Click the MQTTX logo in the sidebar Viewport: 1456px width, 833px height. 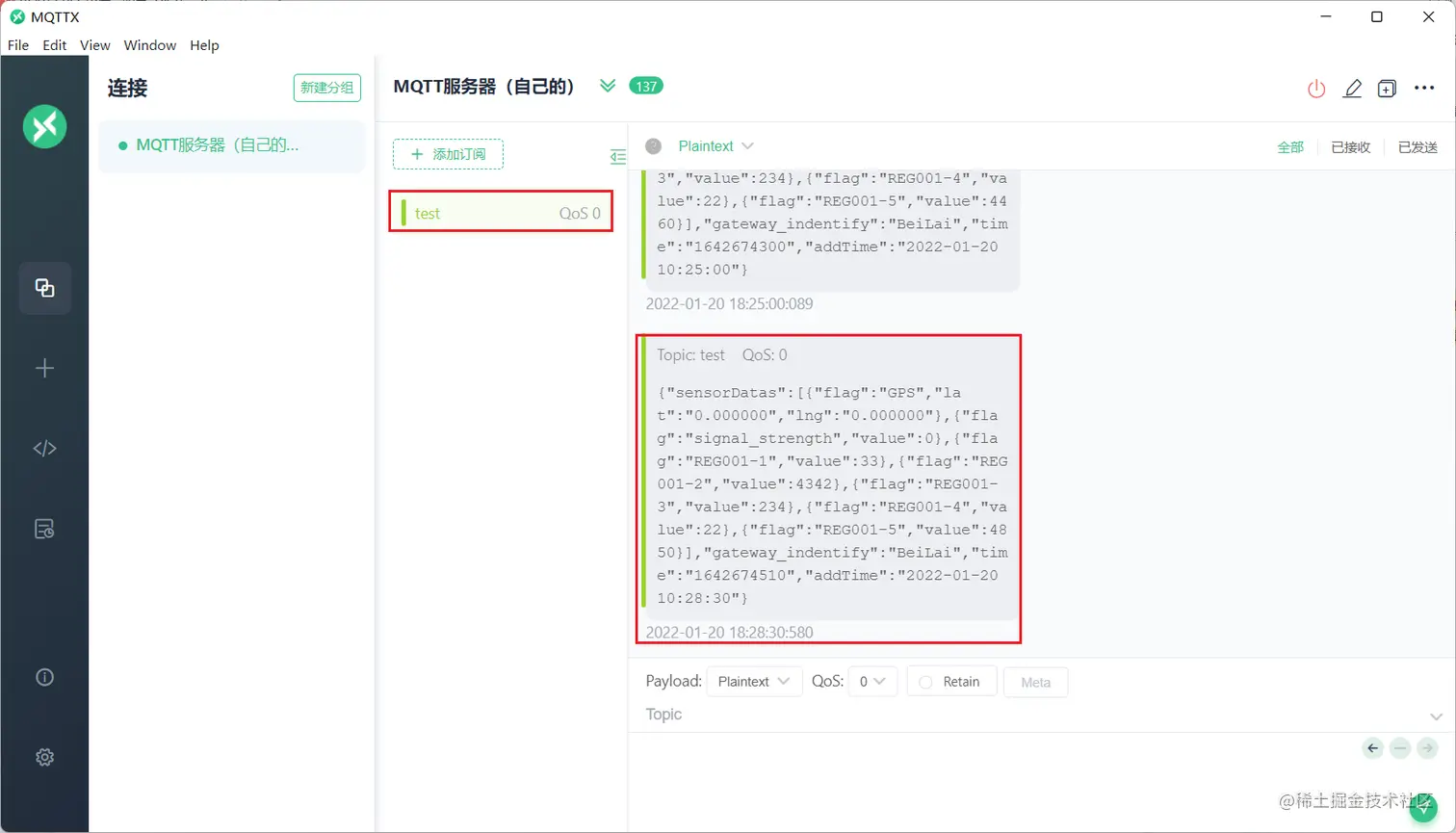click(x=44, y=126)
